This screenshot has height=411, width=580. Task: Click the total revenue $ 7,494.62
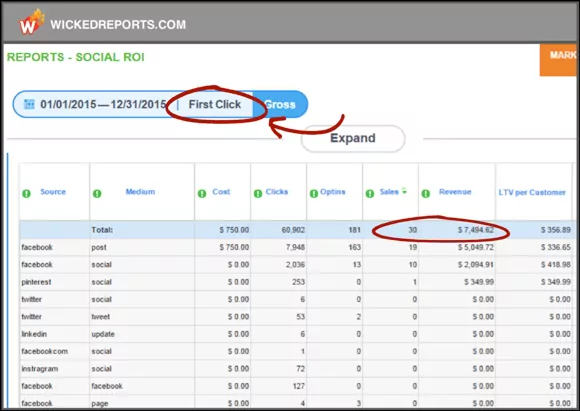[x=476, y=230]
